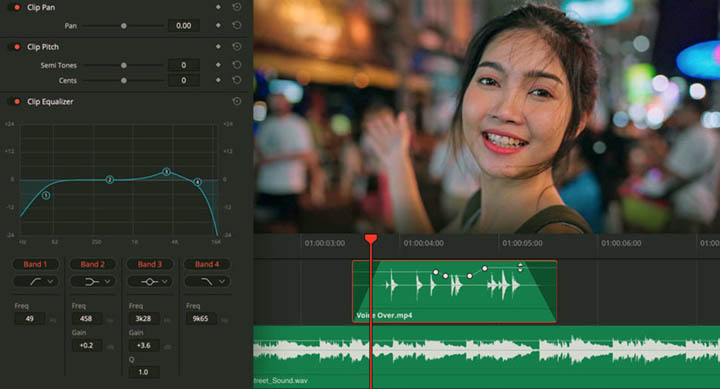The height and width of the screenshot is (389, 720).
Task: Click first volume keyframe on Voice Over clip
Action: (x=436, y=272)
